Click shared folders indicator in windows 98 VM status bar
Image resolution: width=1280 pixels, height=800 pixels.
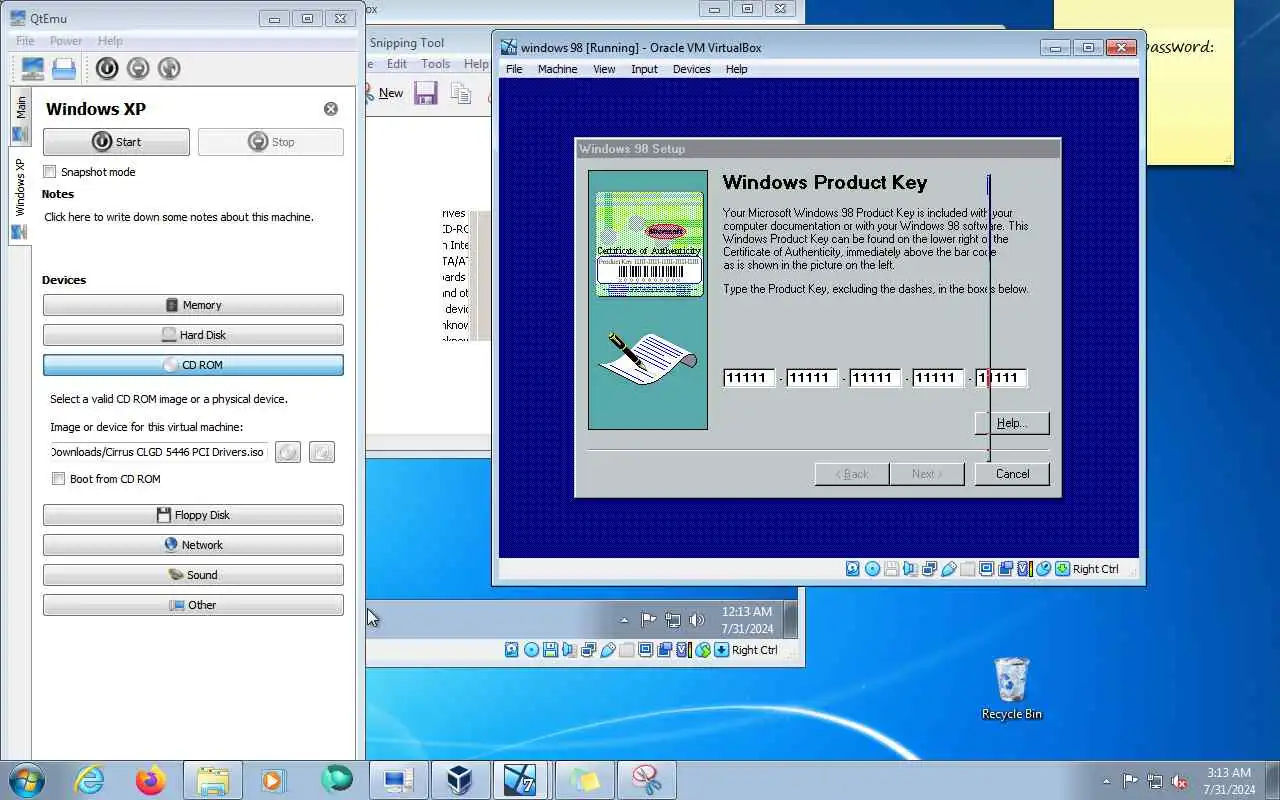967,569
